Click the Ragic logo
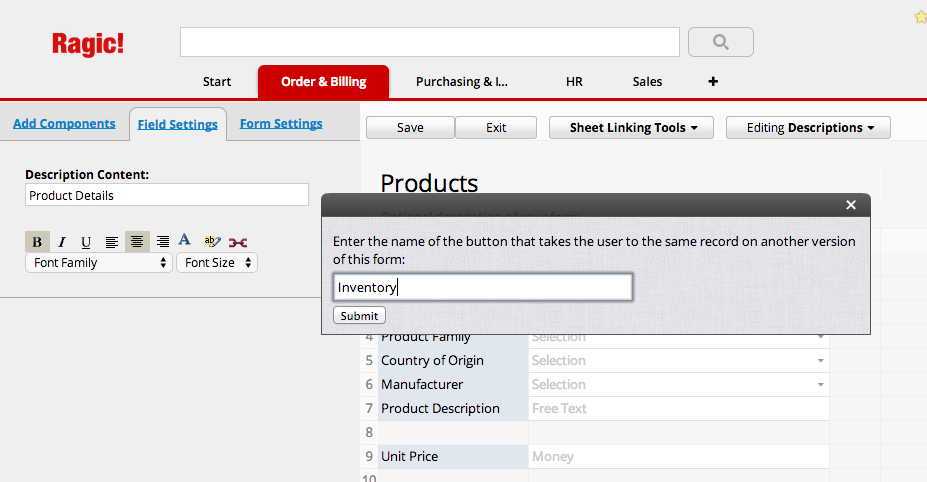 pyautogui.click(x=88, y=44)
